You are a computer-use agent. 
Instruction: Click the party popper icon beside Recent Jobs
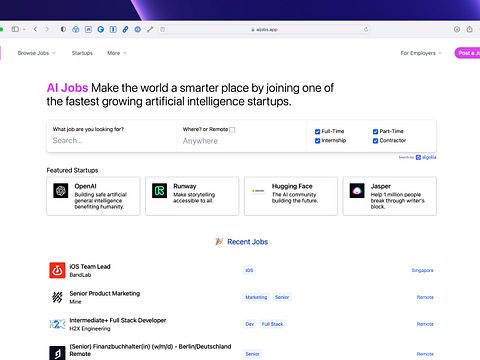219,241
